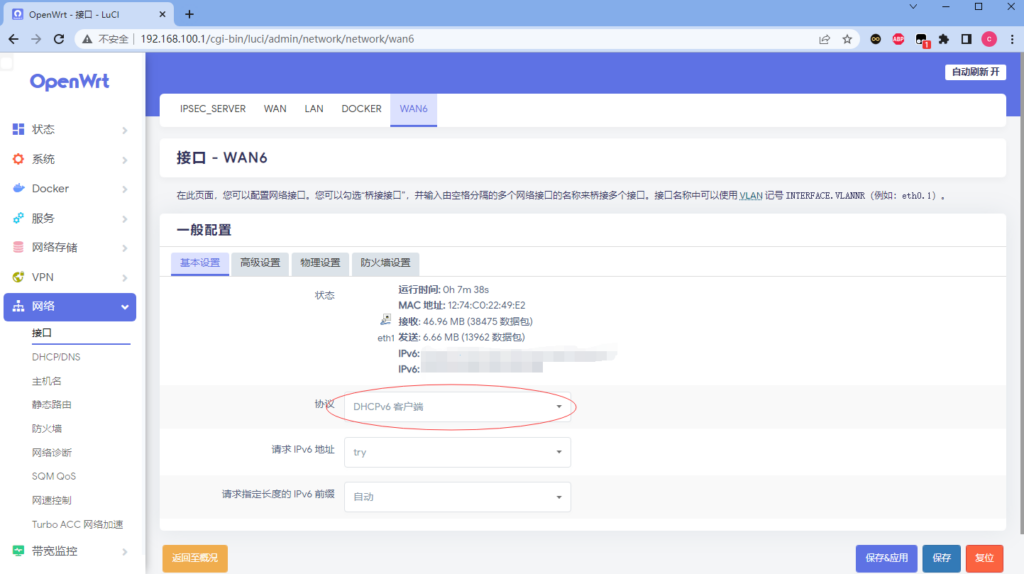Click the 服务 sidebar icon
The width and height of the screenshot is (1024, 574).
18,218
